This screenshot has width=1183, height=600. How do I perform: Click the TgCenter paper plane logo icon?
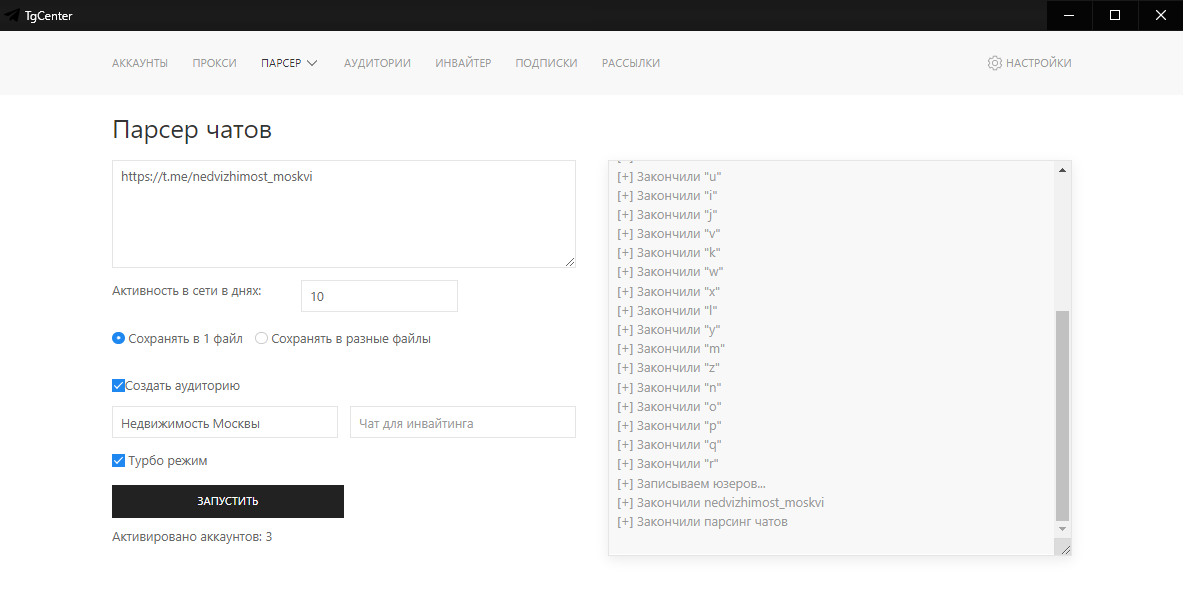12,15
